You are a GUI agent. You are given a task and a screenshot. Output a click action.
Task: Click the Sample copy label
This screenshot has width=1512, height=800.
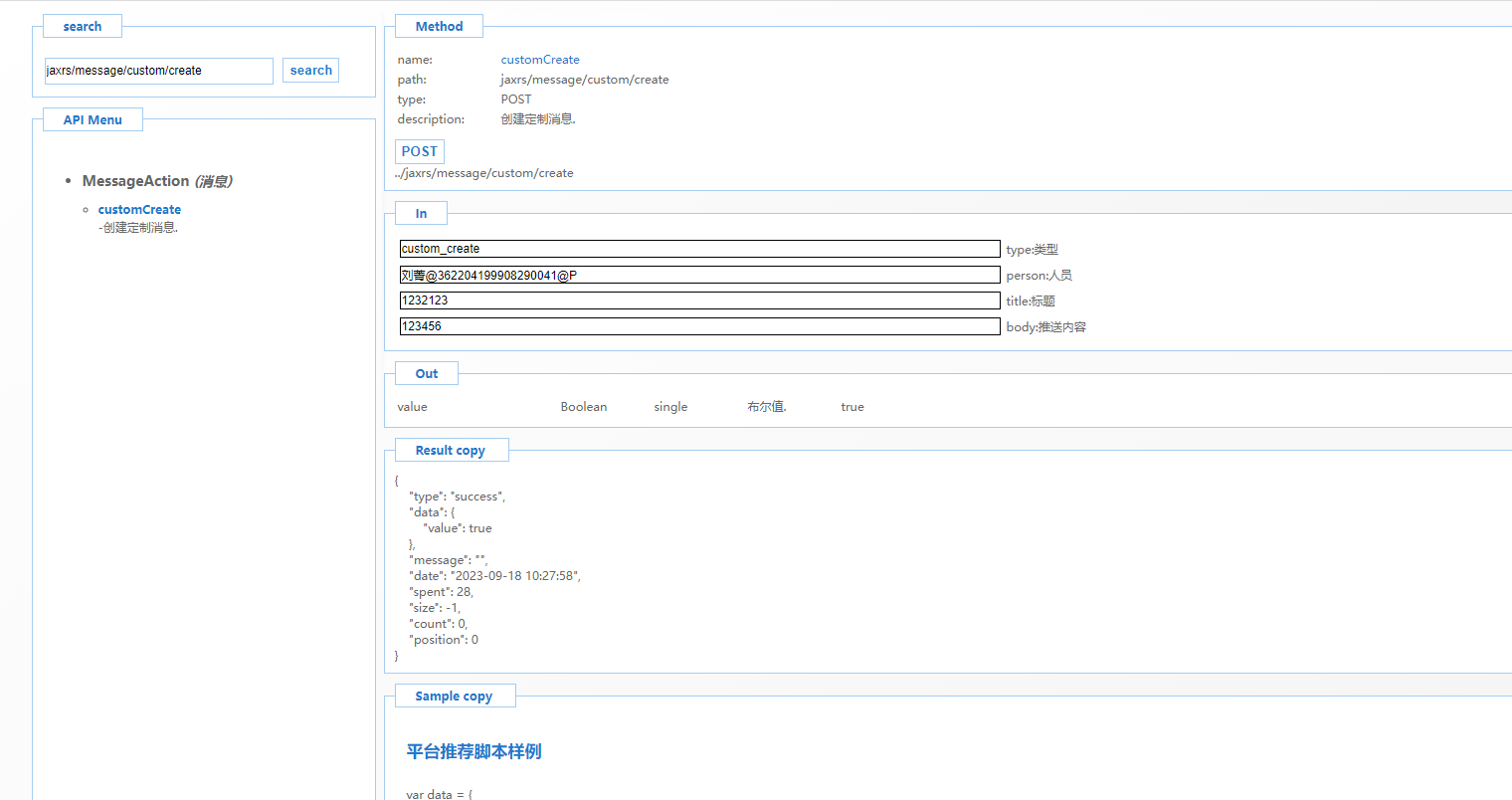click(x=454, y=697)
